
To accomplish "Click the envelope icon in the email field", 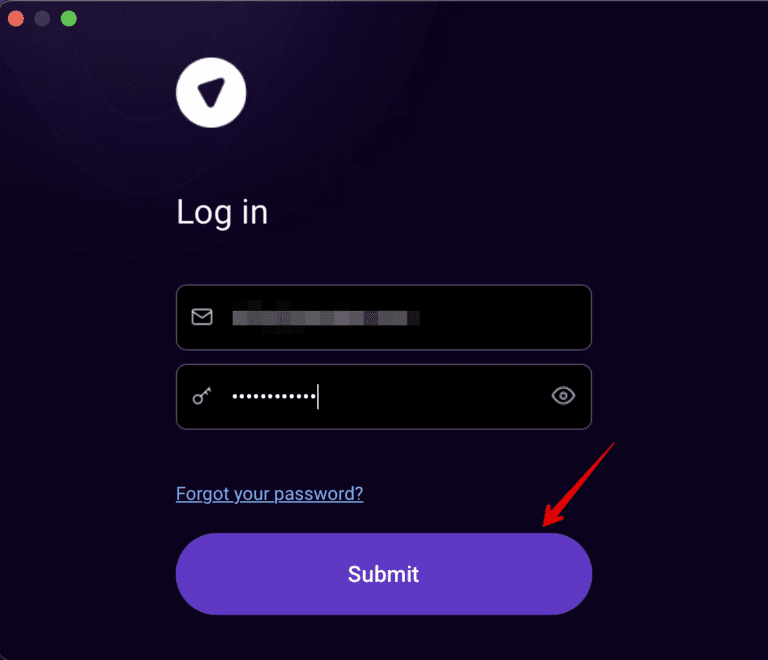I will 202,317.
